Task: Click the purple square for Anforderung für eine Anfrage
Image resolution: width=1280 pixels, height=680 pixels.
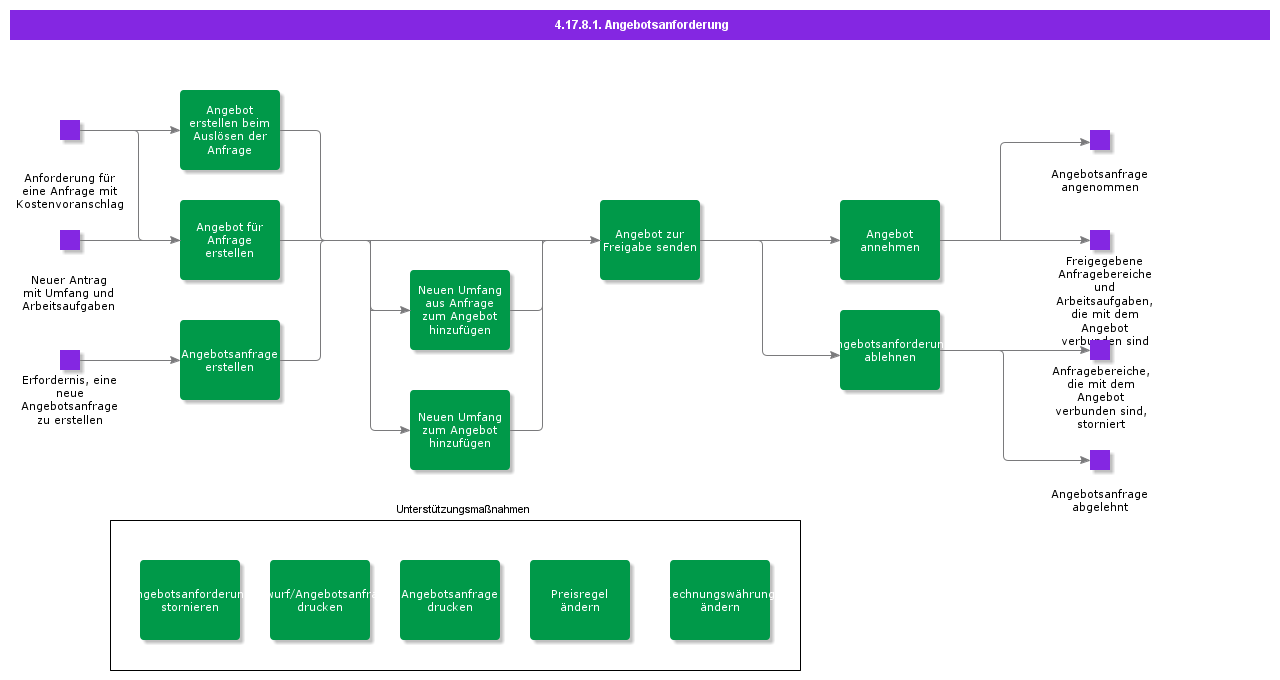Action: tap(70, 130)
